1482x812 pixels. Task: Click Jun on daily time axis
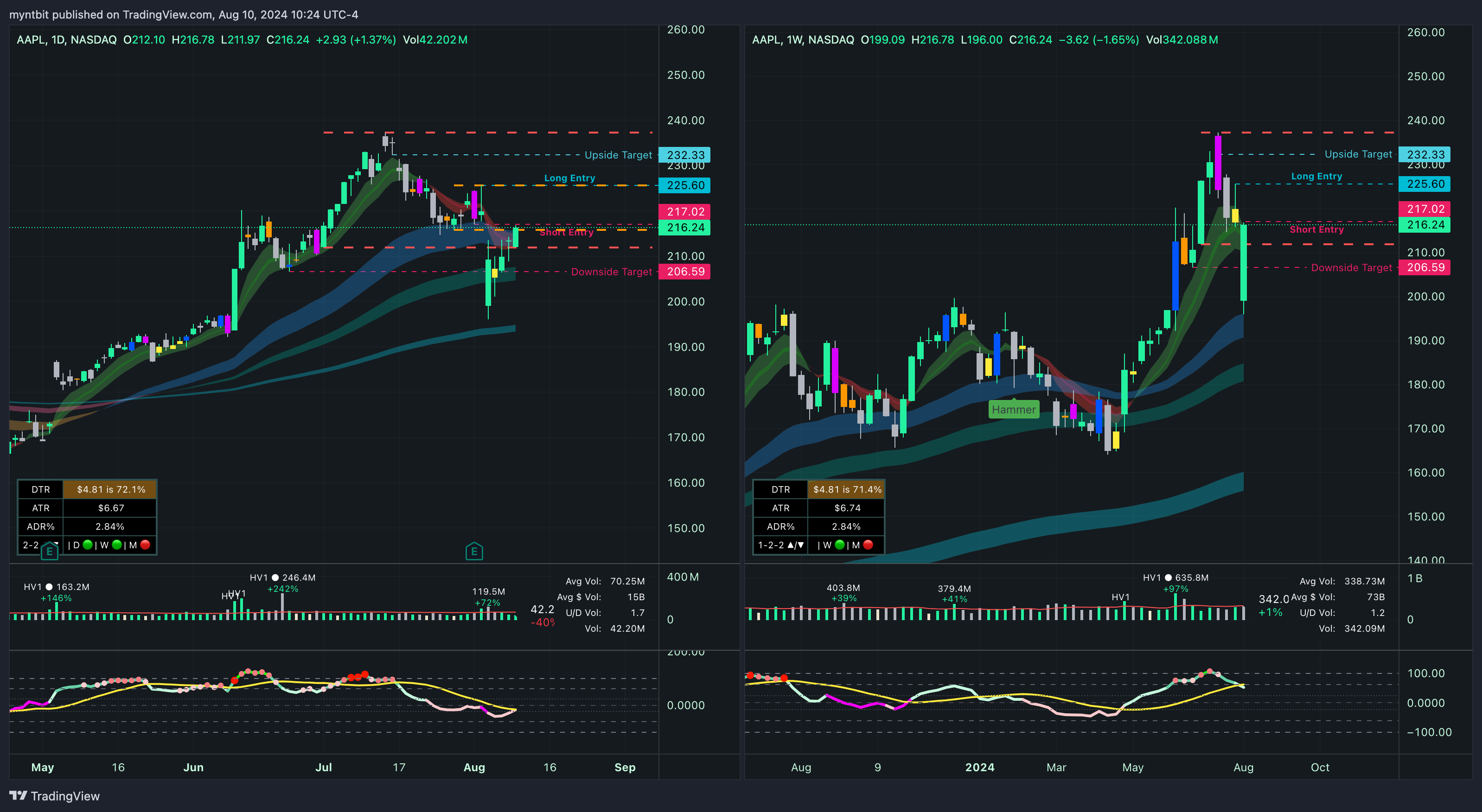point(193,767)
